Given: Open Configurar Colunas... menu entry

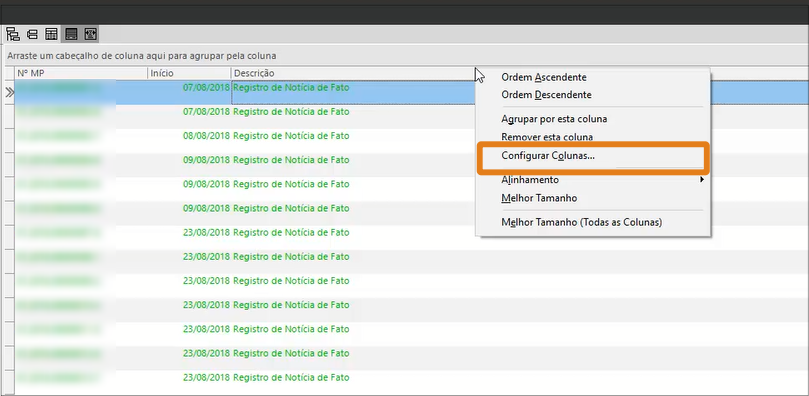Looking at the screenshot, I should click(548, 155).
